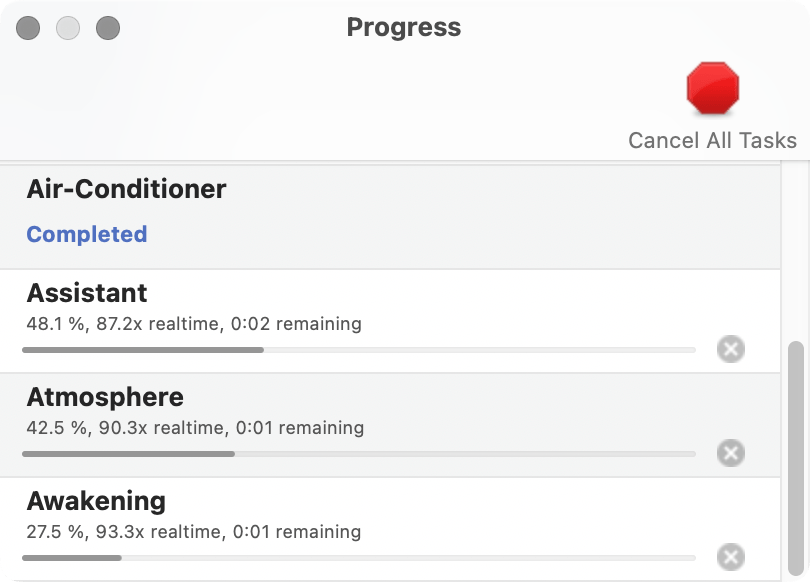810x582 pixels.
Task: Click the red Cancel All Tasks stop icon
Action: point(712,89)
